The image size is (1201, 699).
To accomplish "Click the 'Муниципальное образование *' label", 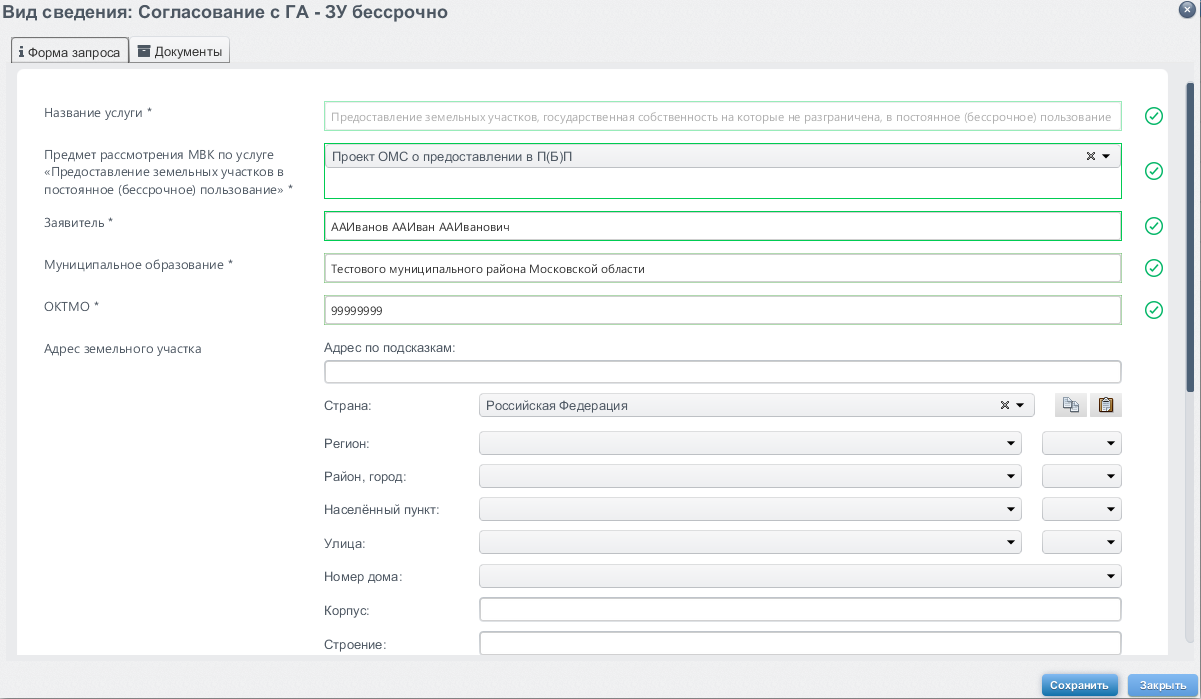I will pos(139,264).
